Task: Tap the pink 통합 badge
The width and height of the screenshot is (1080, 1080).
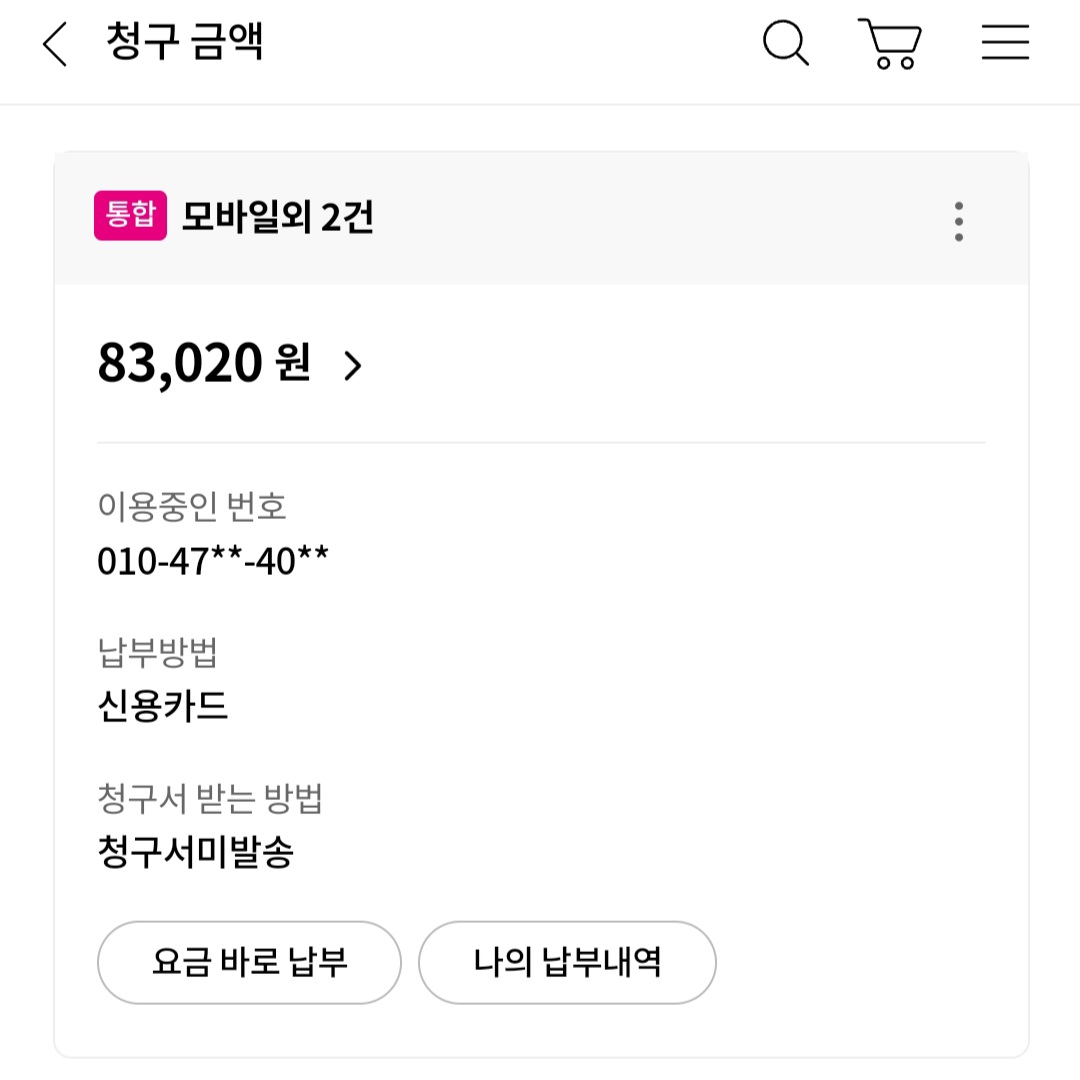Action: pyautogui.click(x=130, y=216)
